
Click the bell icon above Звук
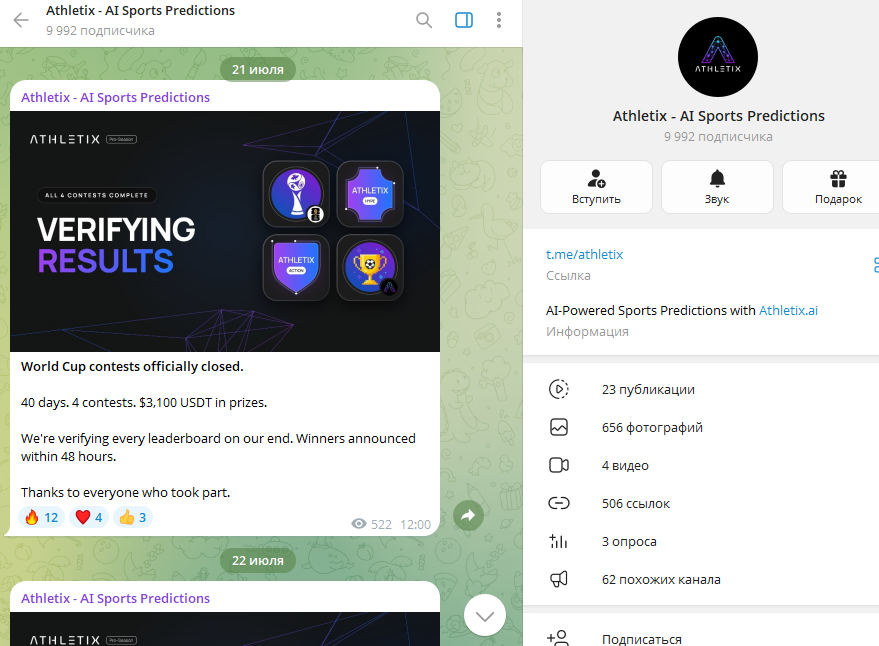pyautogui.click(x=717, y=179)
